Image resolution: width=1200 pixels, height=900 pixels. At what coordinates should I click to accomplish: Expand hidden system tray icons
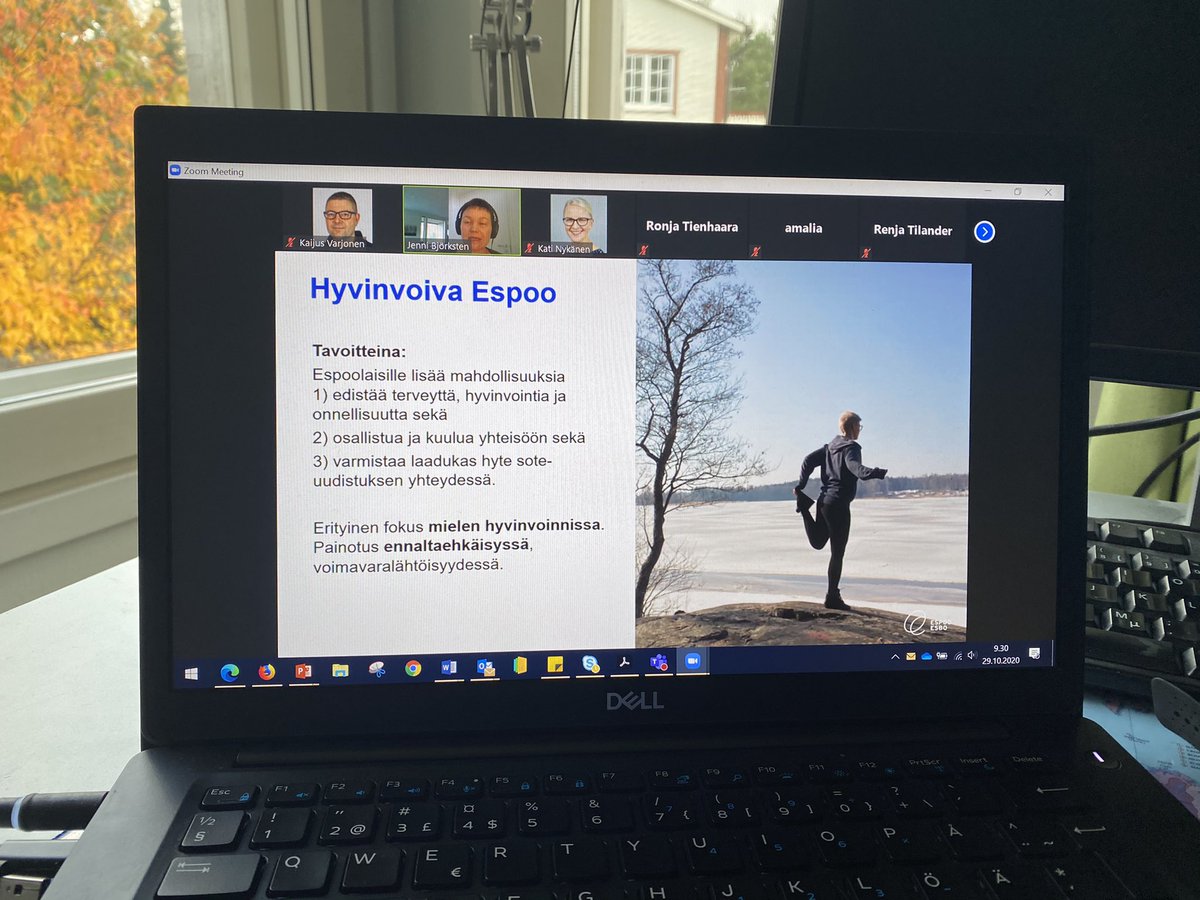point(895,657)
